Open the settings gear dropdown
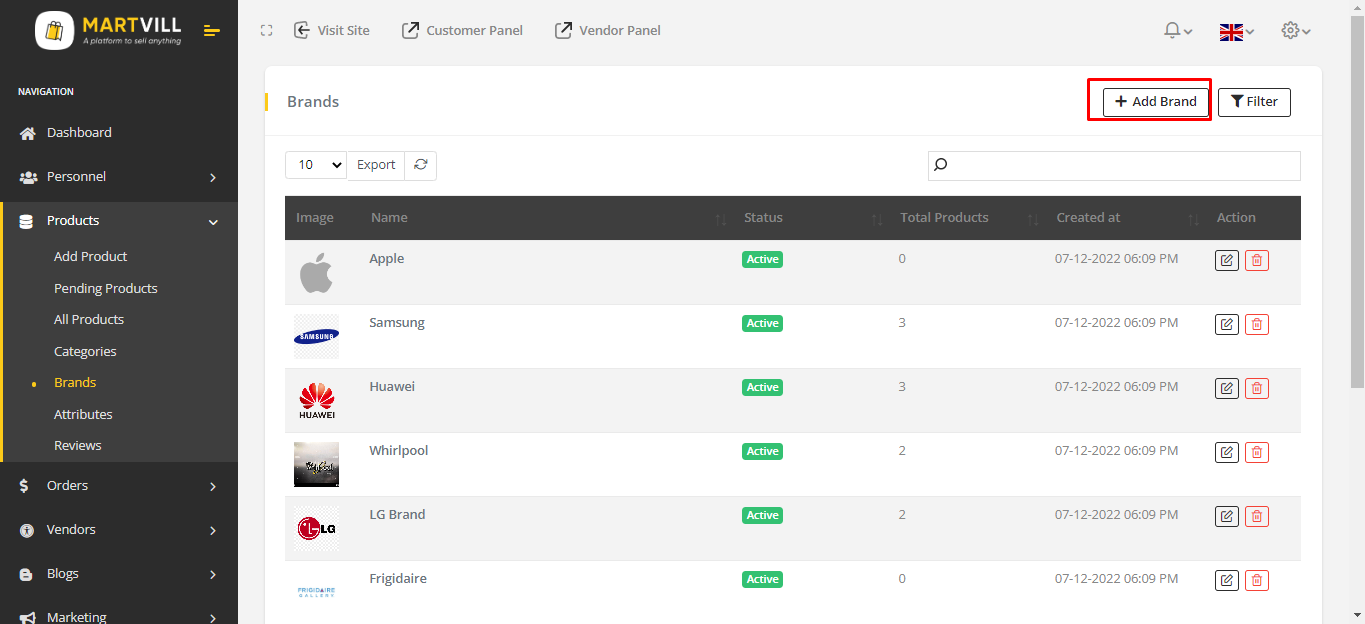 pos(1295,31)
